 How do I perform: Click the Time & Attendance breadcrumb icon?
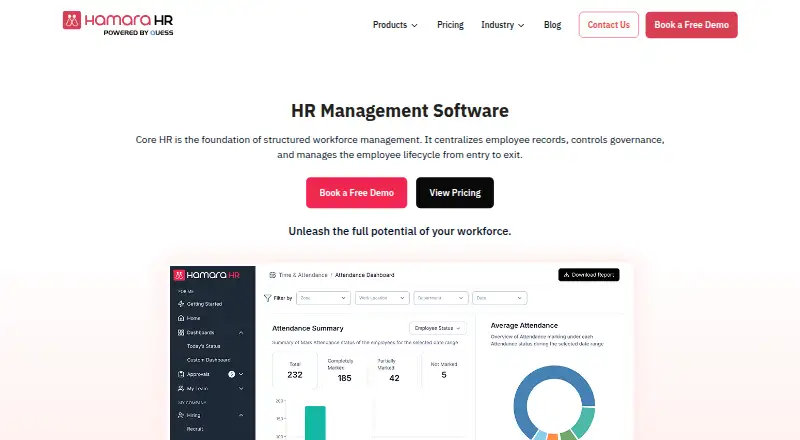pyautogui.click(x=272, y=275)
